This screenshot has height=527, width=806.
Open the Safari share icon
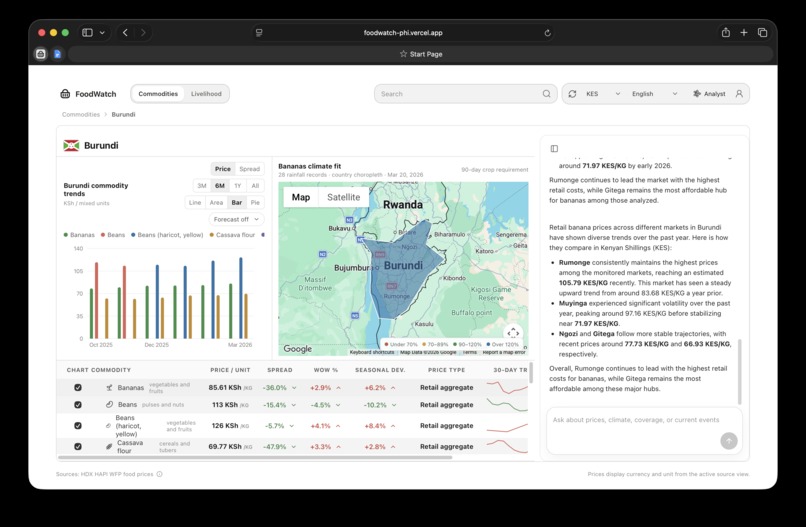click(x=726, y=32)
